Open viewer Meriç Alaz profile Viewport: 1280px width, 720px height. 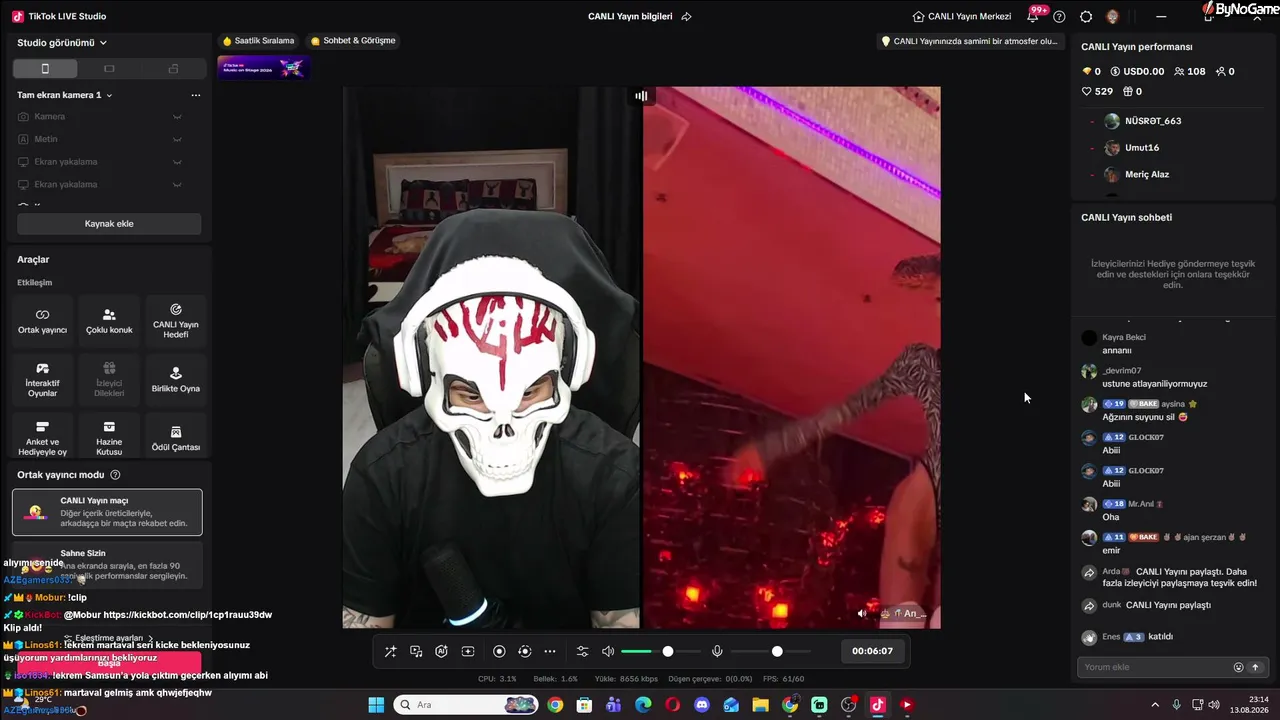pyautogui.click(x=1136, y=175)
